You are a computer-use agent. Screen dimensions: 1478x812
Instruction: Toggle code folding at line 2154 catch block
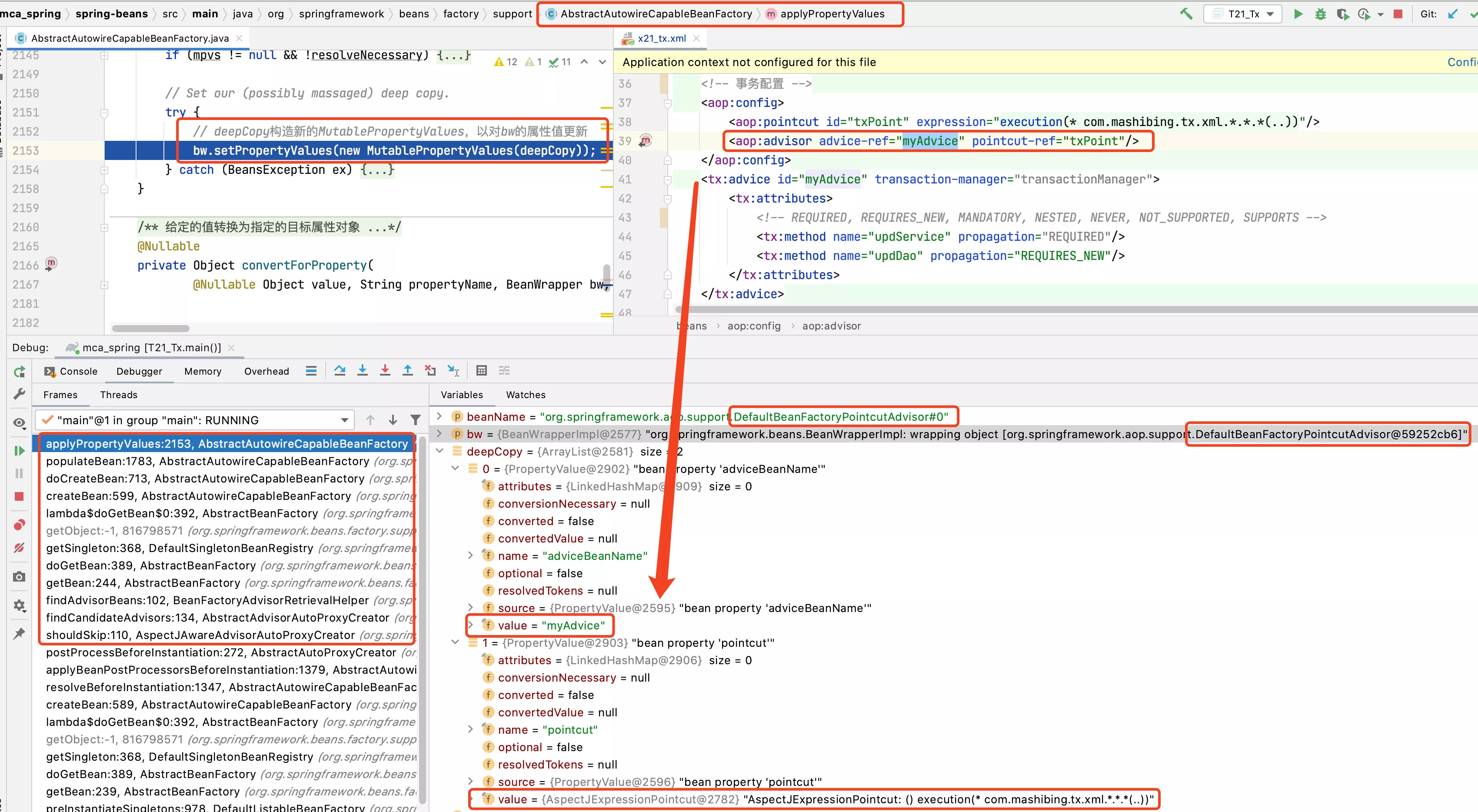tap(104, 170)
